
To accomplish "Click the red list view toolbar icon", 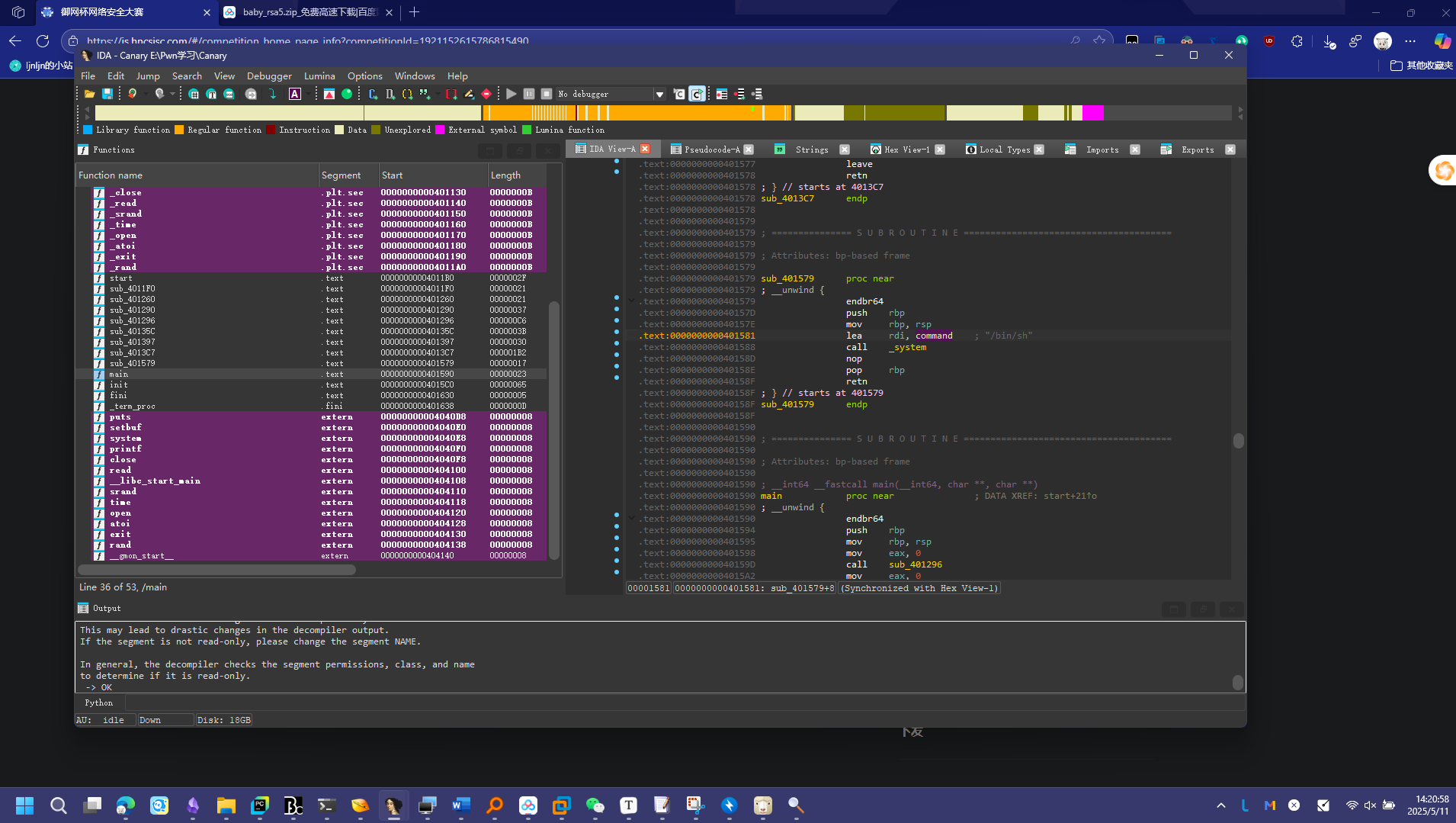I will click(722, 94).
